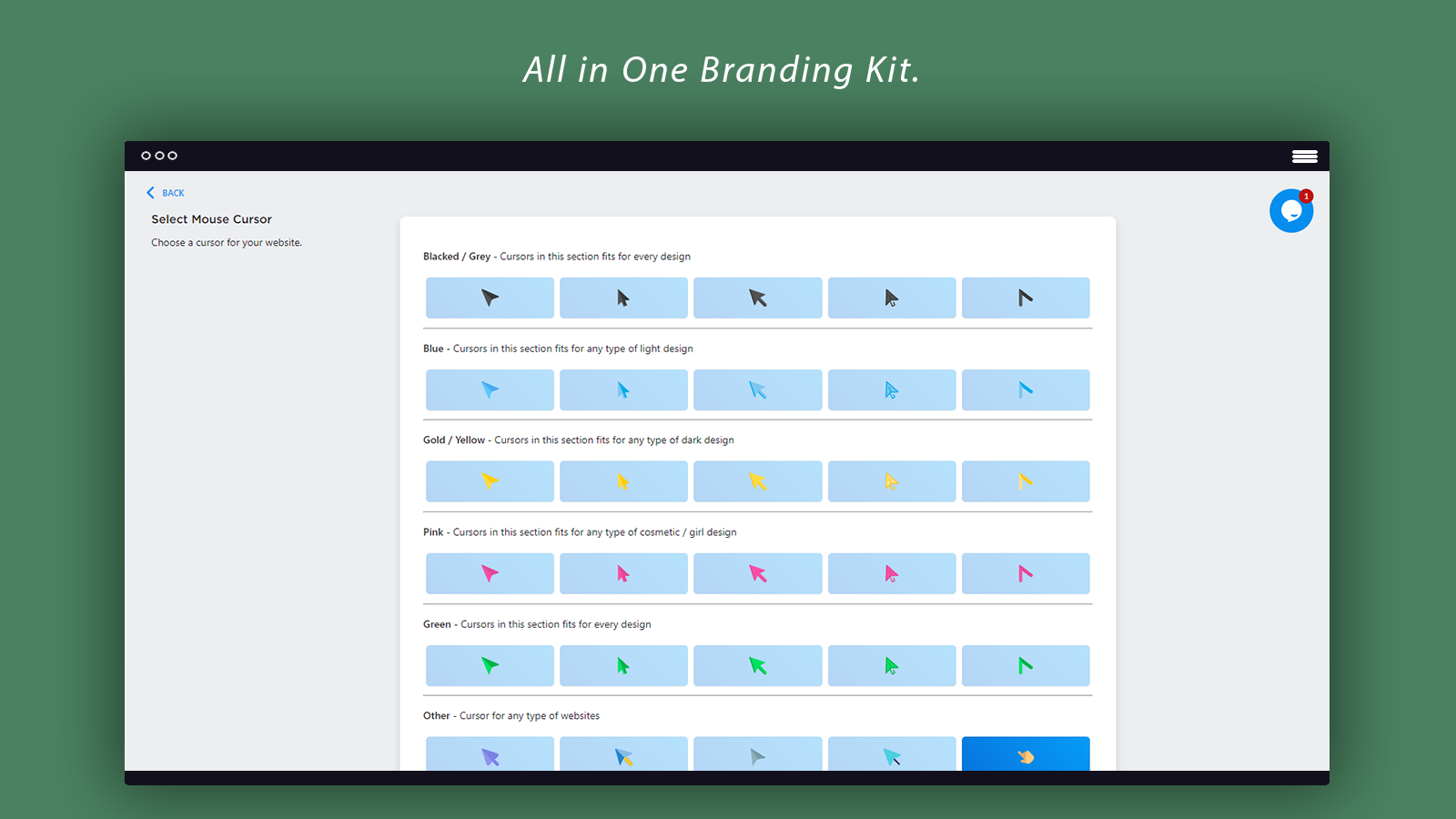
Task: Choose second Blue cursor option
Action: coord(623,389)
